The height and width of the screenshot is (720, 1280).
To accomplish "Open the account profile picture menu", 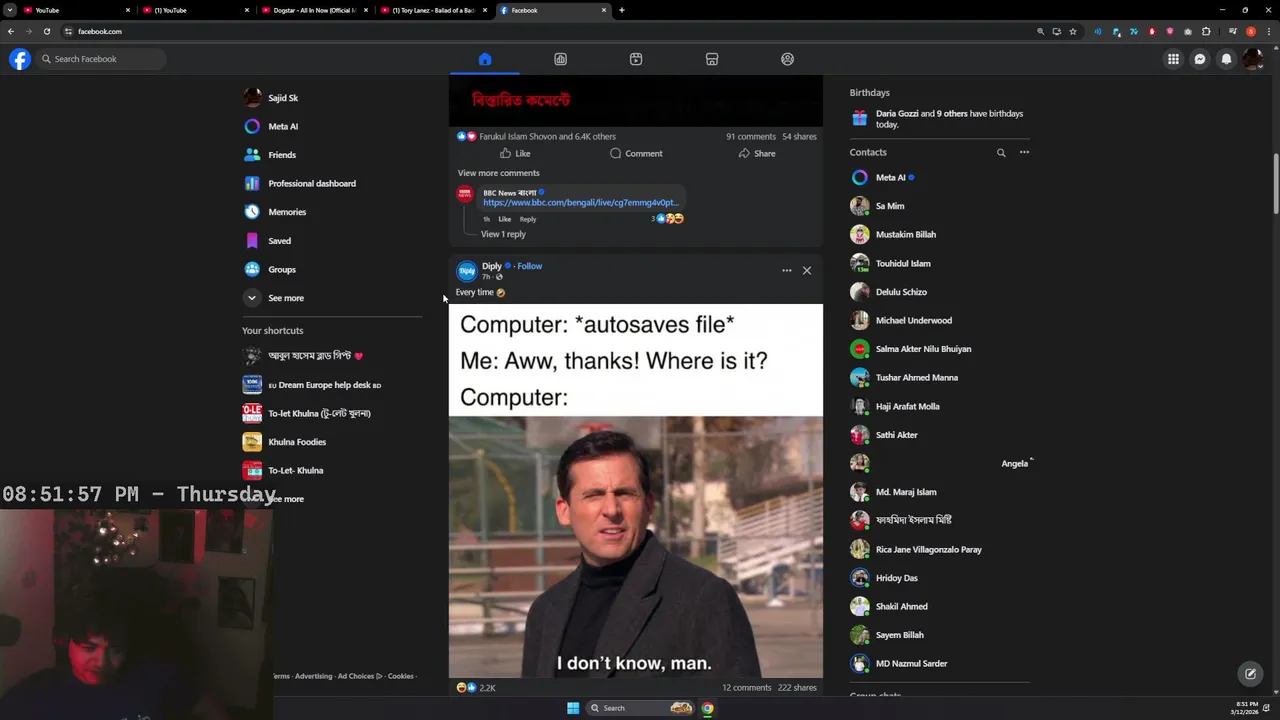I will click(1252, 59).
